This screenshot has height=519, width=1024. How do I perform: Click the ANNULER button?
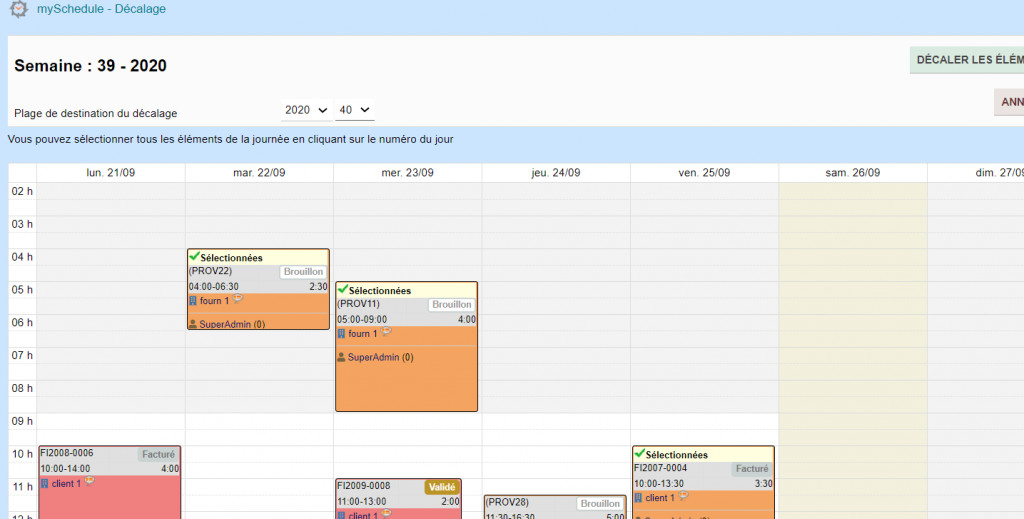click(1011, 102)
